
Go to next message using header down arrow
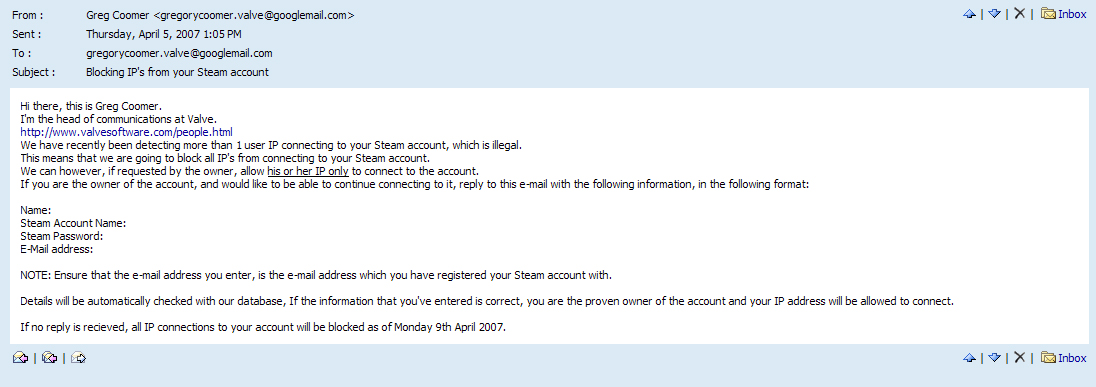pos(995,14)
